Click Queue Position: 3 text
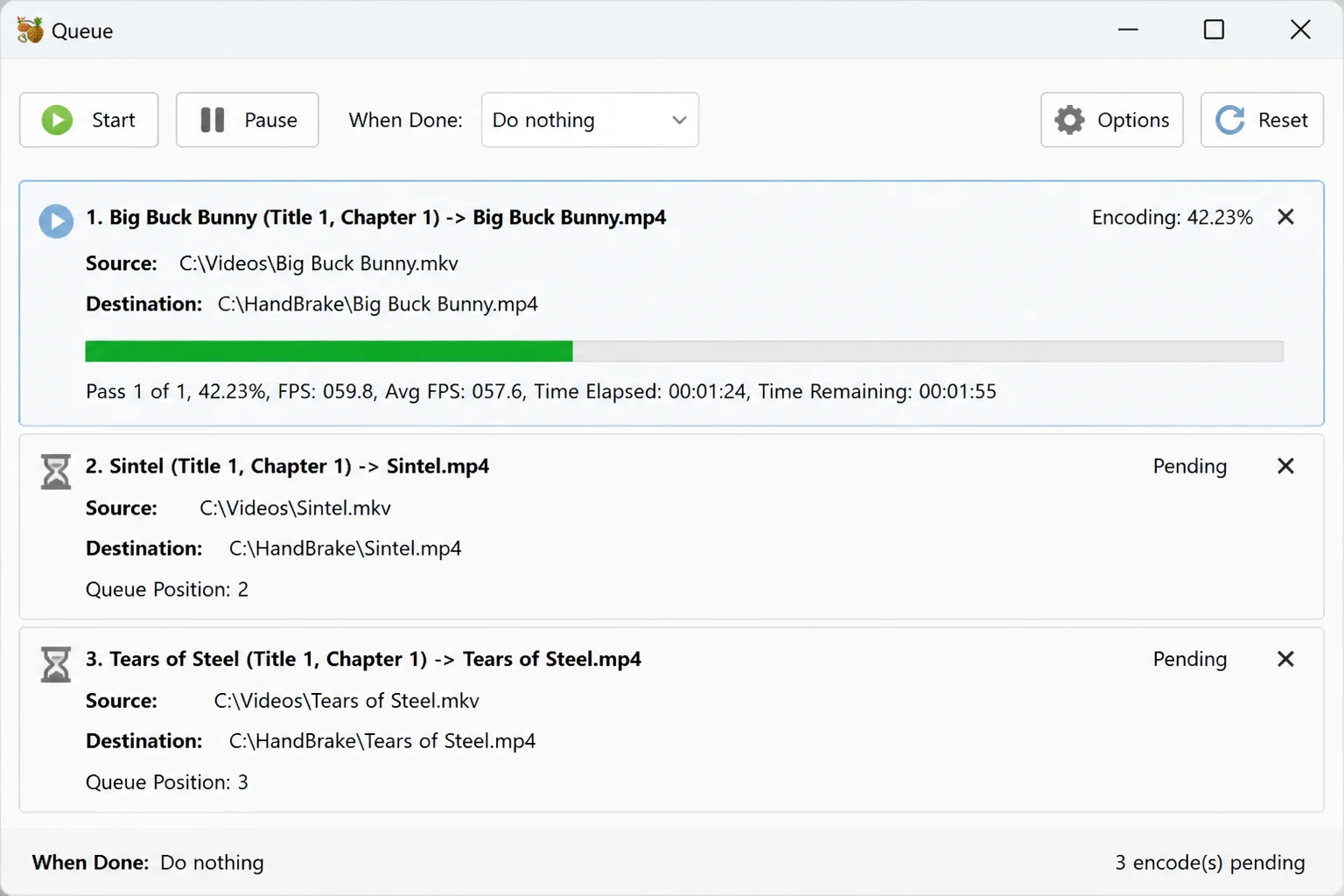Screen dimensions: 1344x896 point(166,781)
